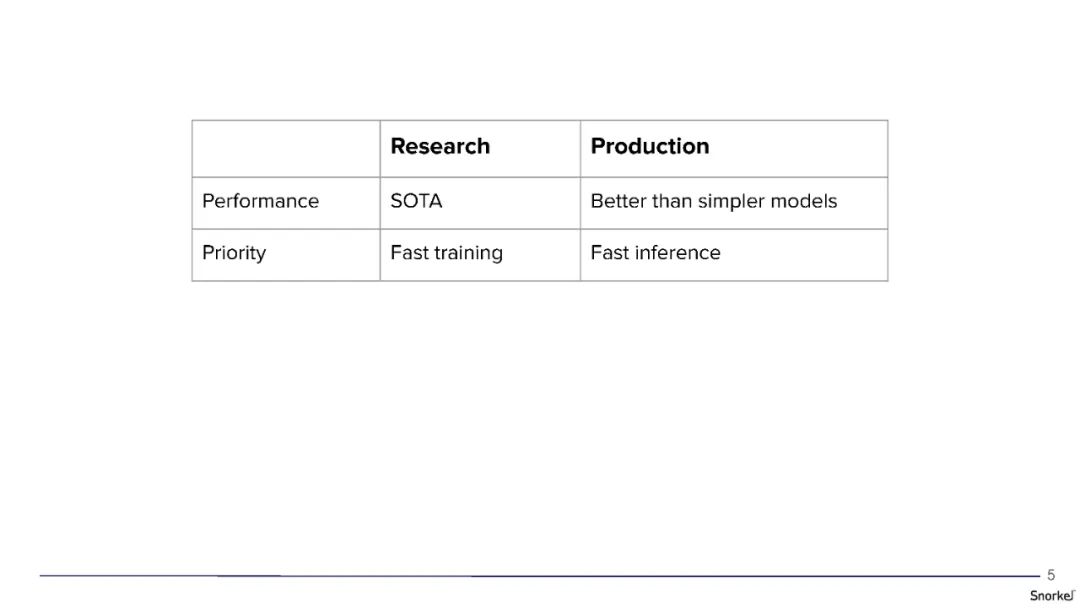Screen dimensions: 1080x608
Task: Click the footer divider line
Action: tap(540, 576)
